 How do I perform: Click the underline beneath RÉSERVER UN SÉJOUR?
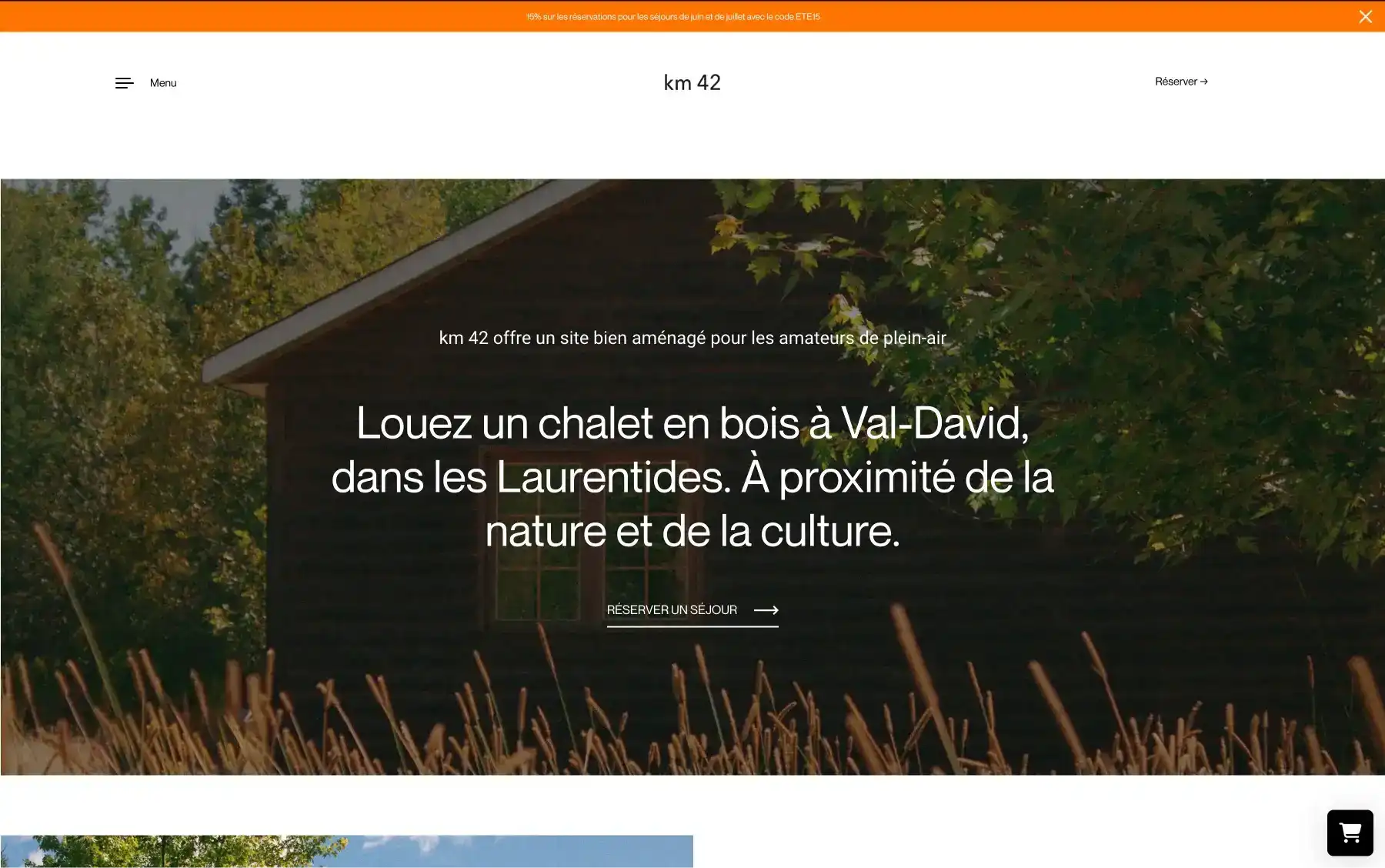tap(692, 626)
